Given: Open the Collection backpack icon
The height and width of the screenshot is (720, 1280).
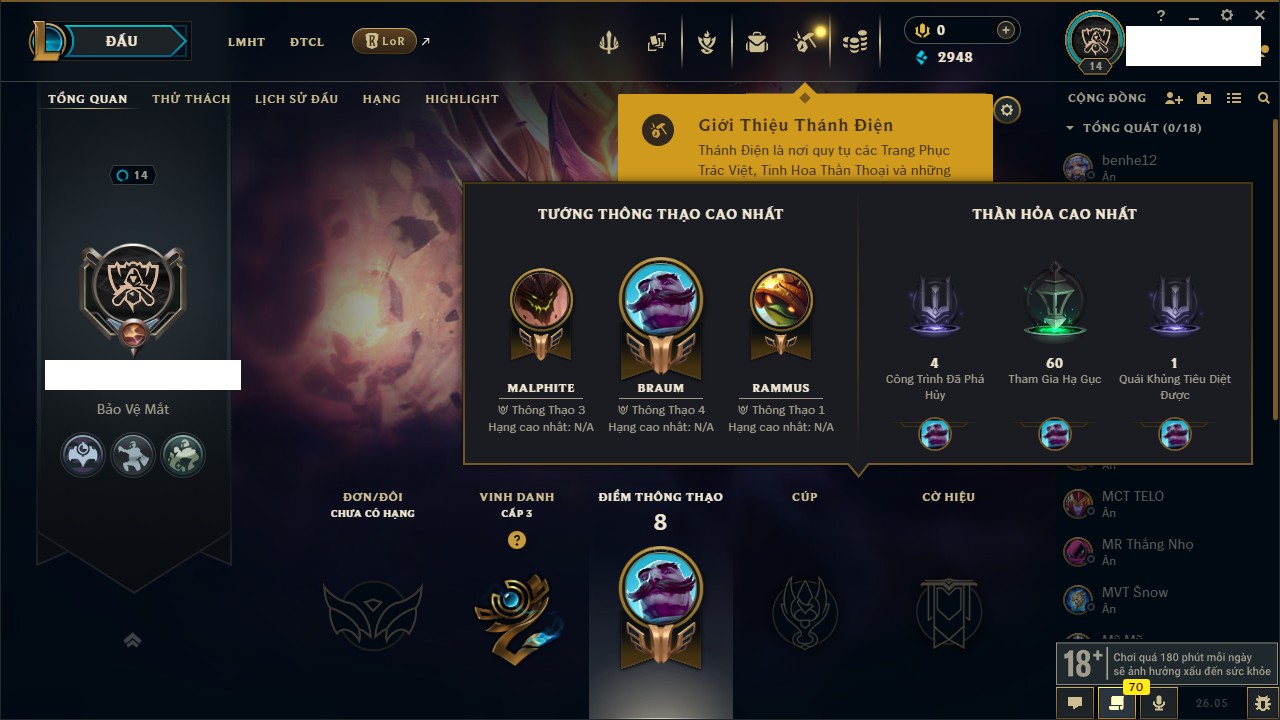Looking at the screenshot, I should [x=757, y=42].
